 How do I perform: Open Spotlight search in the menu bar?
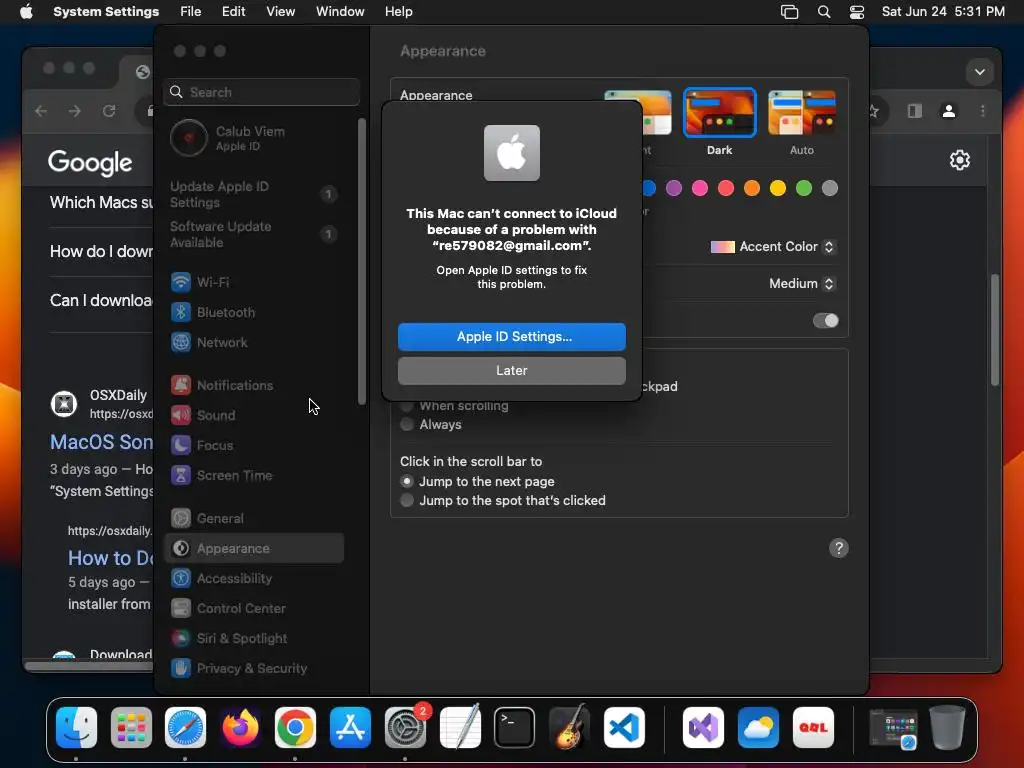(824, 12)
